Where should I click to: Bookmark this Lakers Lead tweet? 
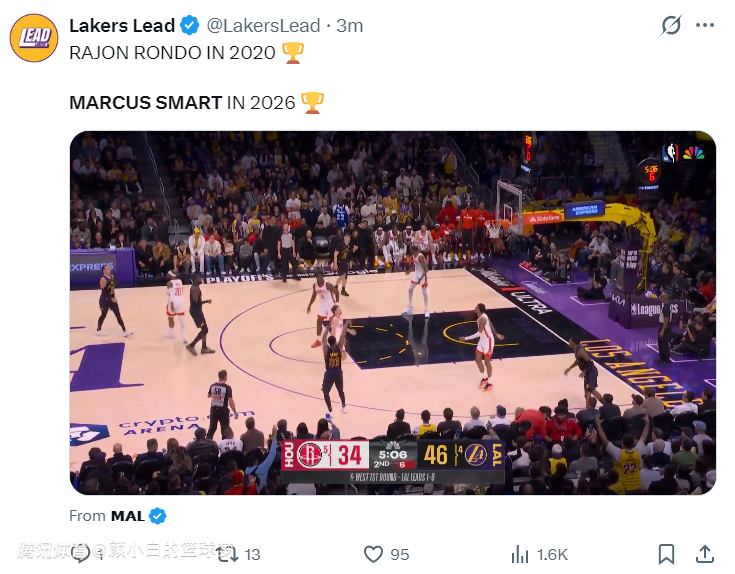coord(667,554)
